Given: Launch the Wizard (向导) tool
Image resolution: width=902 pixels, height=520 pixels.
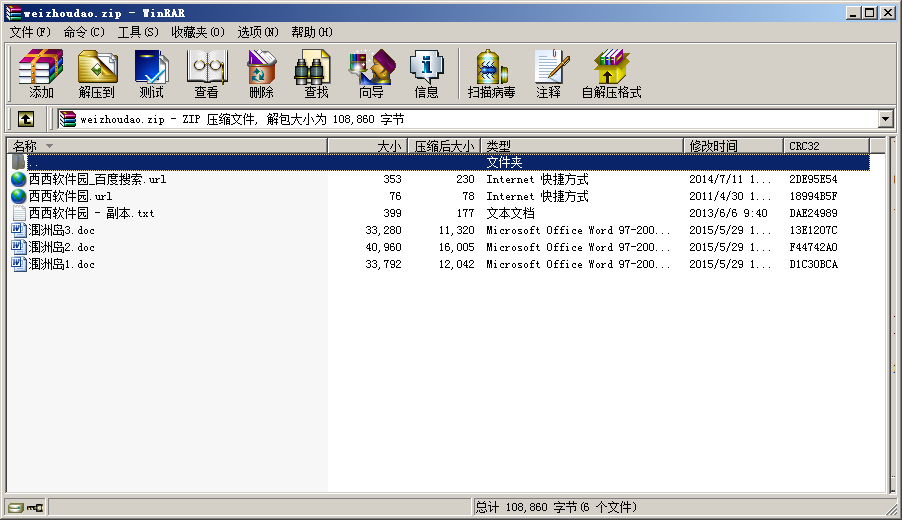Looking at the screenshot, I should (x=372, y=74).
